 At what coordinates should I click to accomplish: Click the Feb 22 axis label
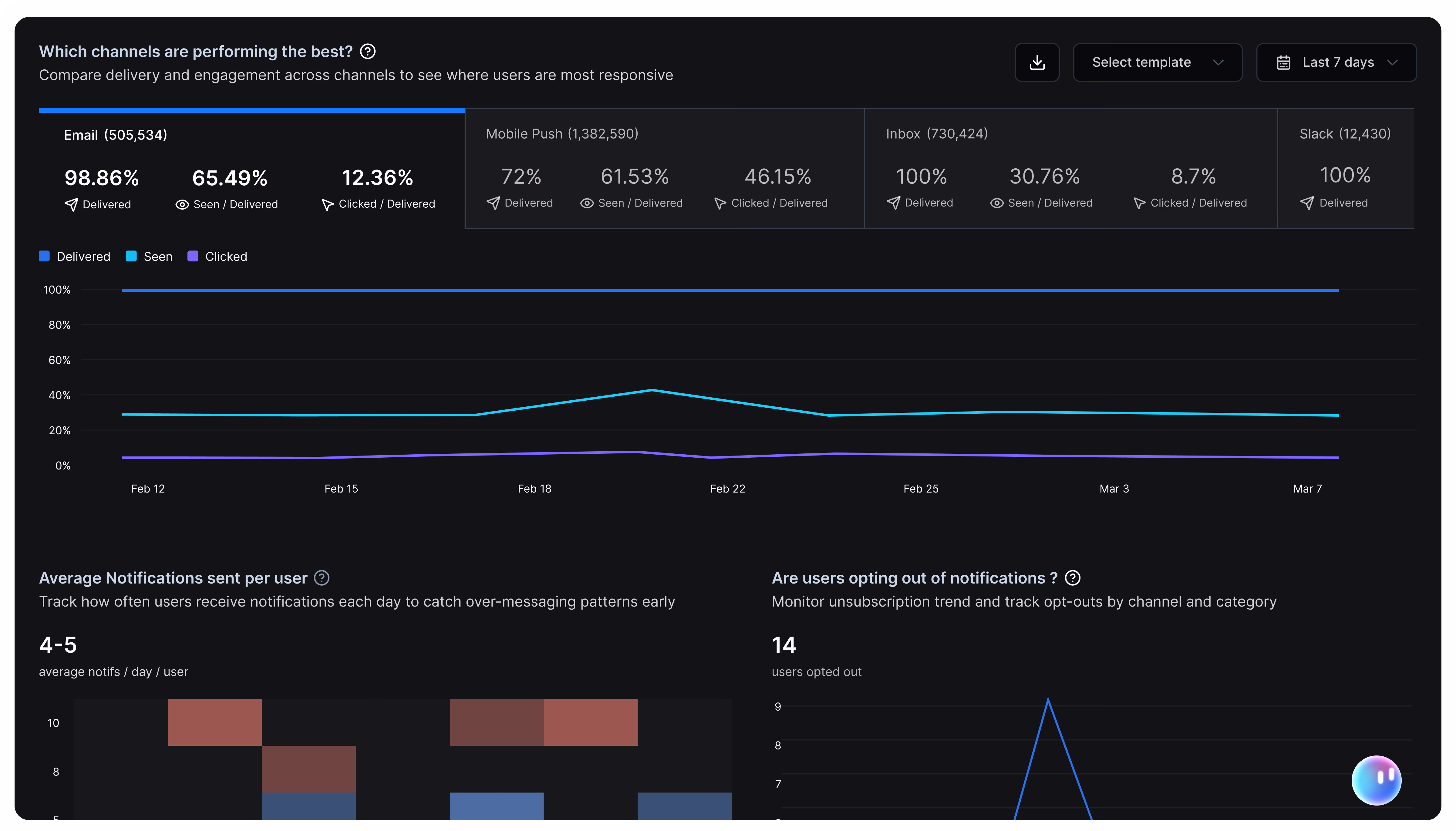pos(727,489)
